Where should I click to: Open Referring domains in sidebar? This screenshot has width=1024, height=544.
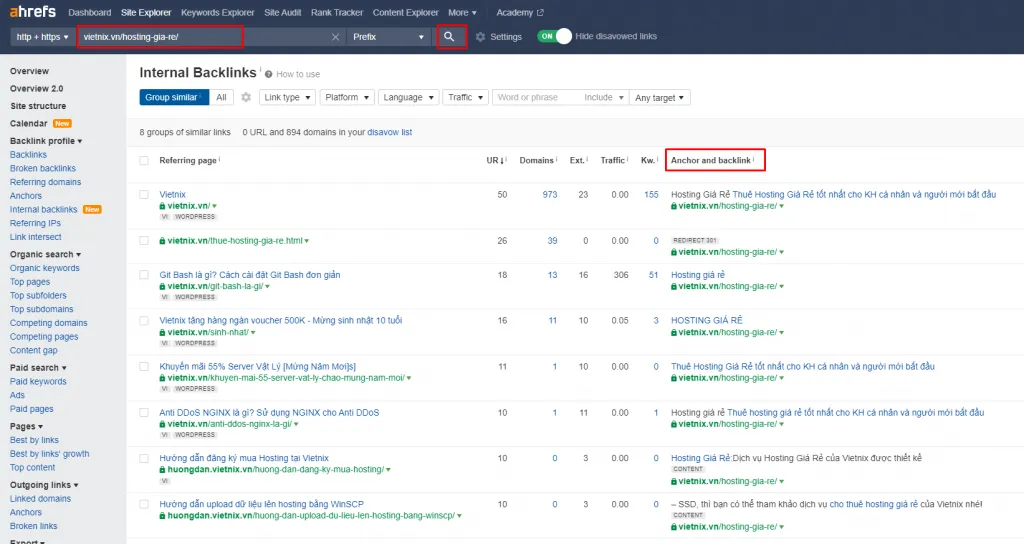coord(46,182)
